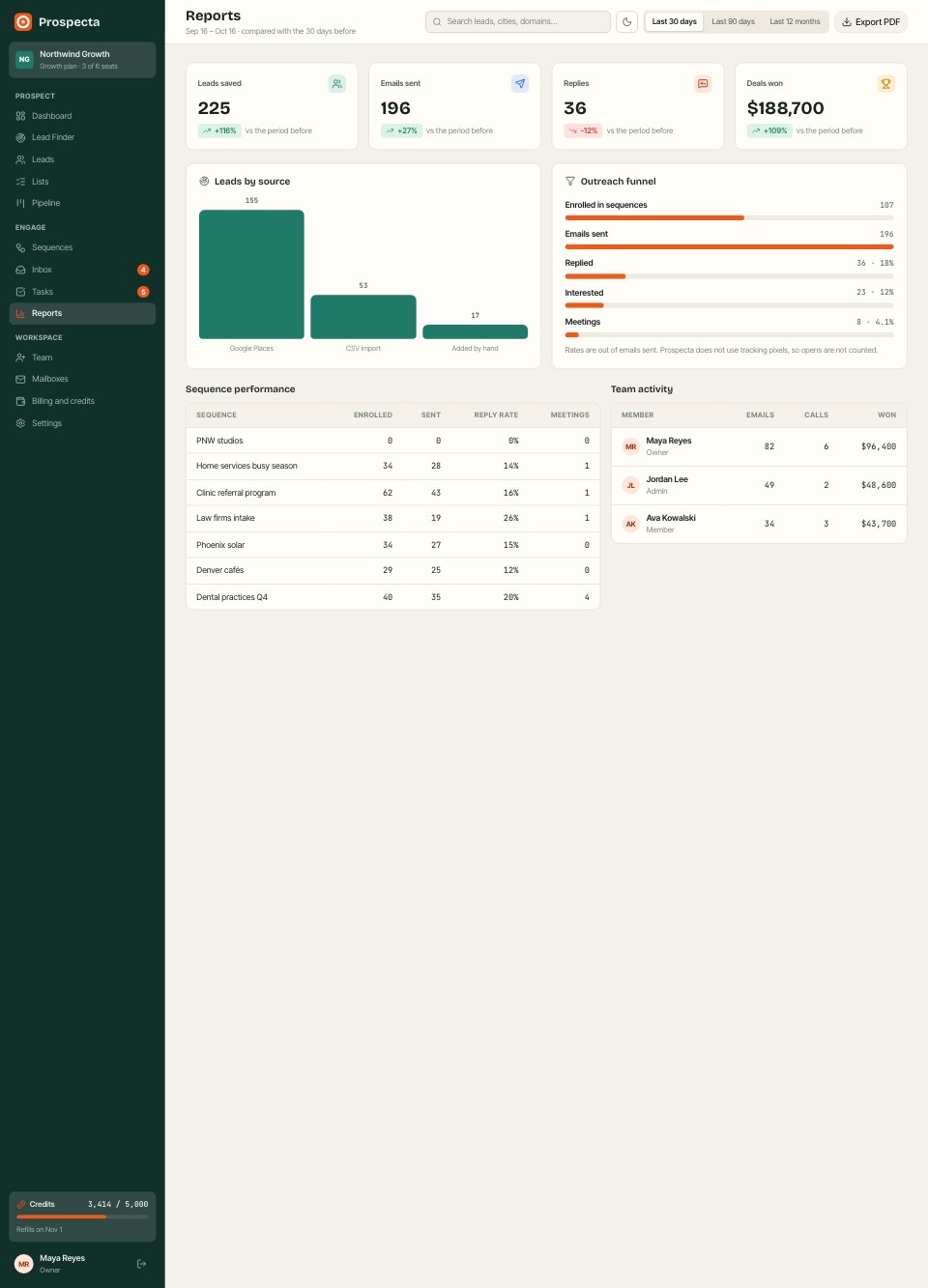Image resolution: width=928 pixels, height=1288 pixels.
Task: Click Jordan Lee JL avatar
Action: 631,485
